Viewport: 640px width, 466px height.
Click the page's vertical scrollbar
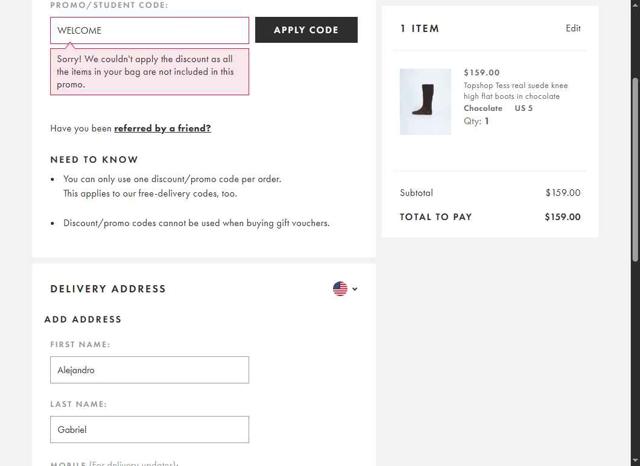(634, 200)
